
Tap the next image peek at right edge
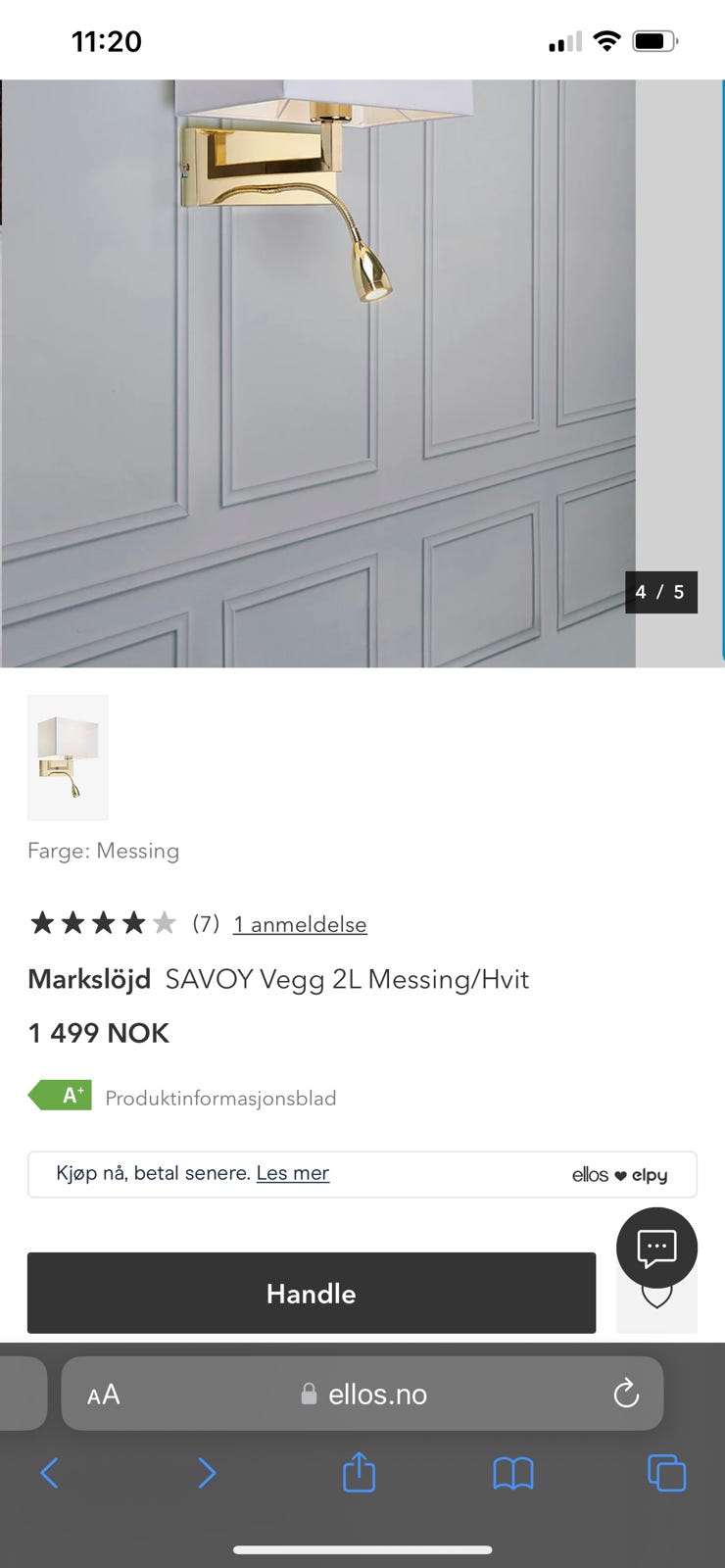coord(681,373)
